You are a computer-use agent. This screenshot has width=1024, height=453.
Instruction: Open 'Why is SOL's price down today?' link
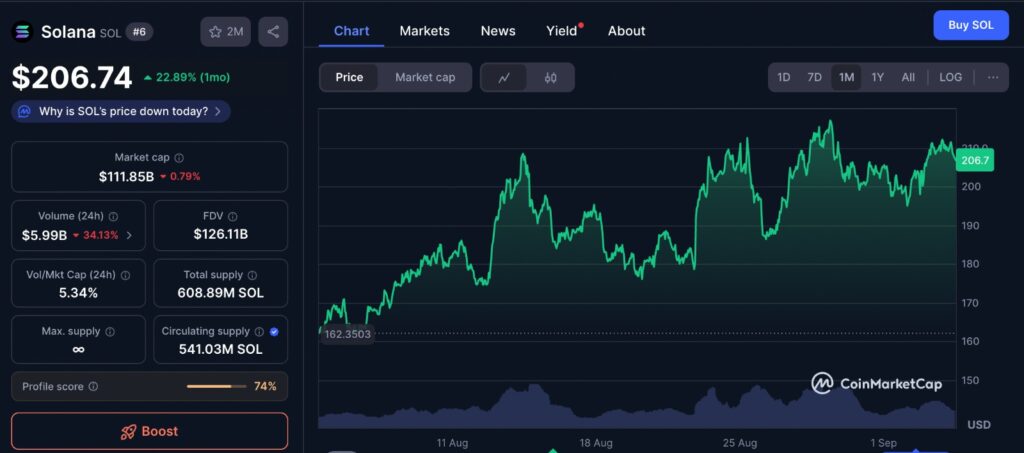click(123, 112)
